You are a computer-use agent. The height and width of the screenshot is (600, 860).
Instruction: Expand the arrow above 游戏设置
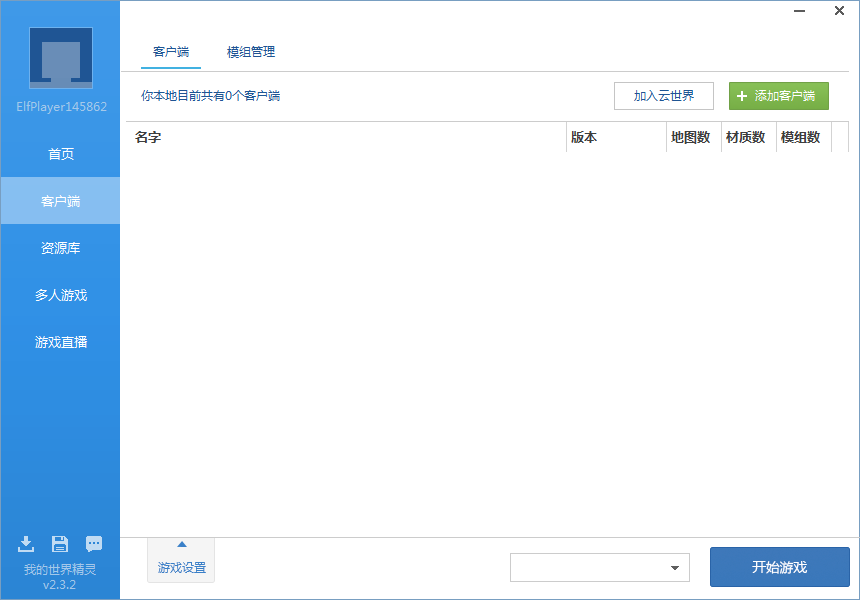coord(180,545)
